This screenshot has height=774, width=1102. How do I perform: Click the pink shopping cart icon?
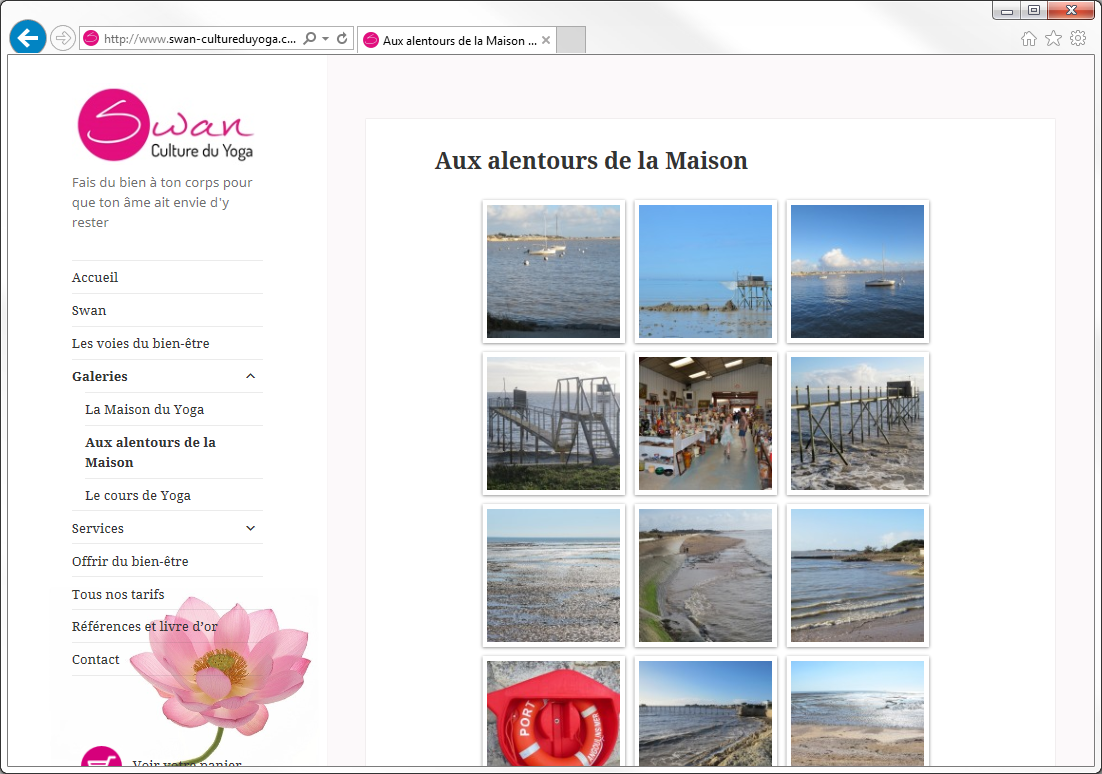click(x=100, y=762)
